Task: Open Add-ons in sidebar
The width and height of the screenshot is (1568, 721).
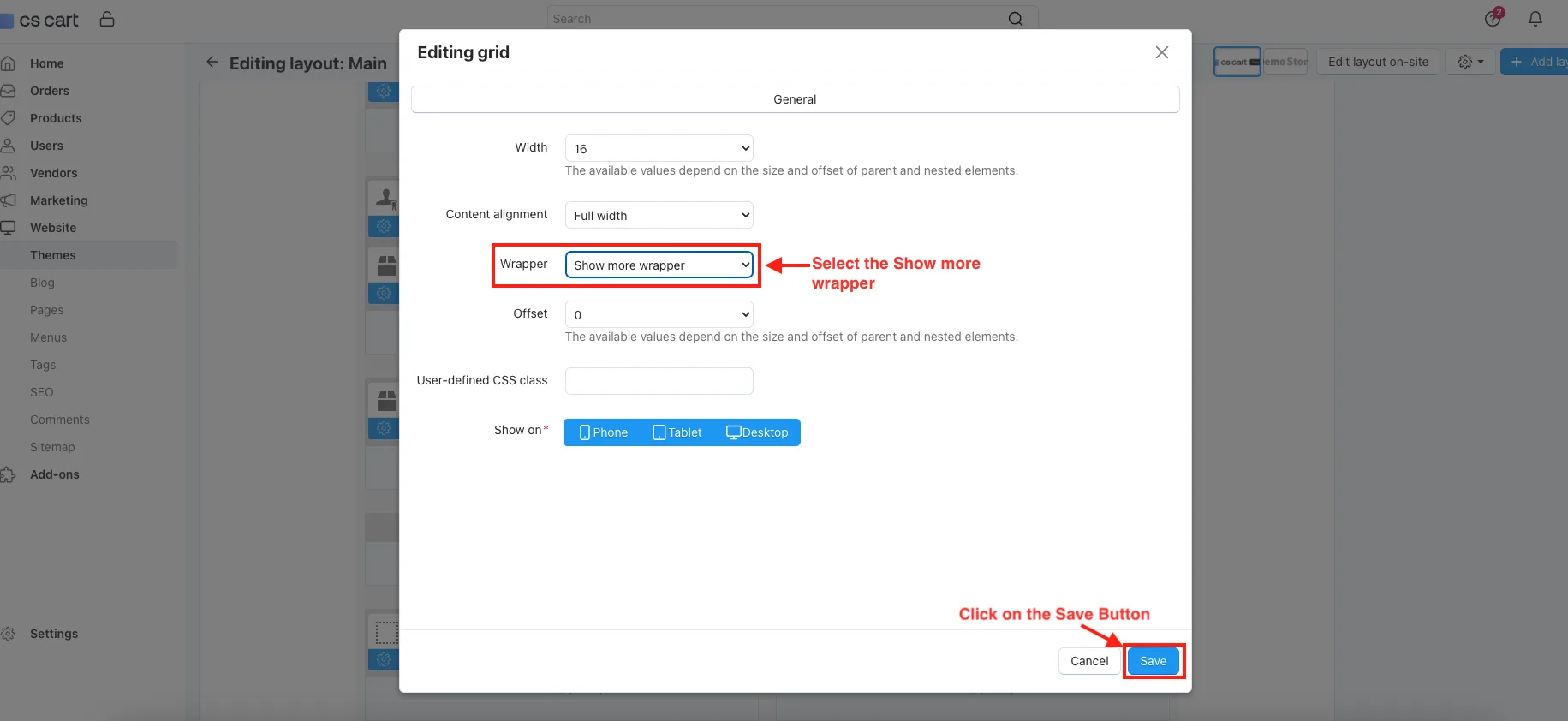Action: pos(54,474)
